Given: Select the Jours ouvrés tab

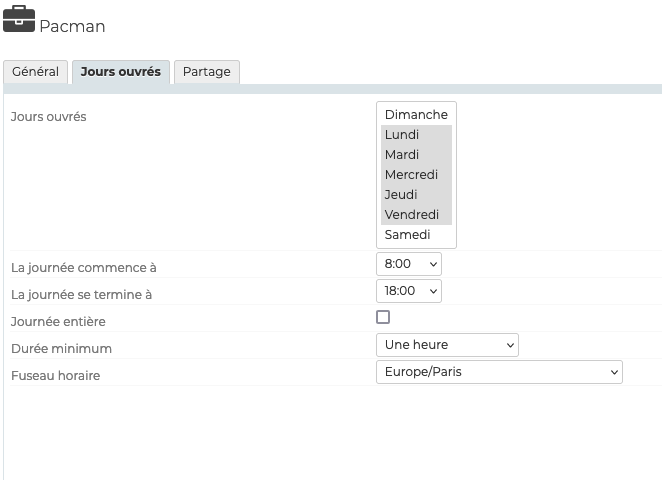Looking at the screenshot, I should click(120, 72).
